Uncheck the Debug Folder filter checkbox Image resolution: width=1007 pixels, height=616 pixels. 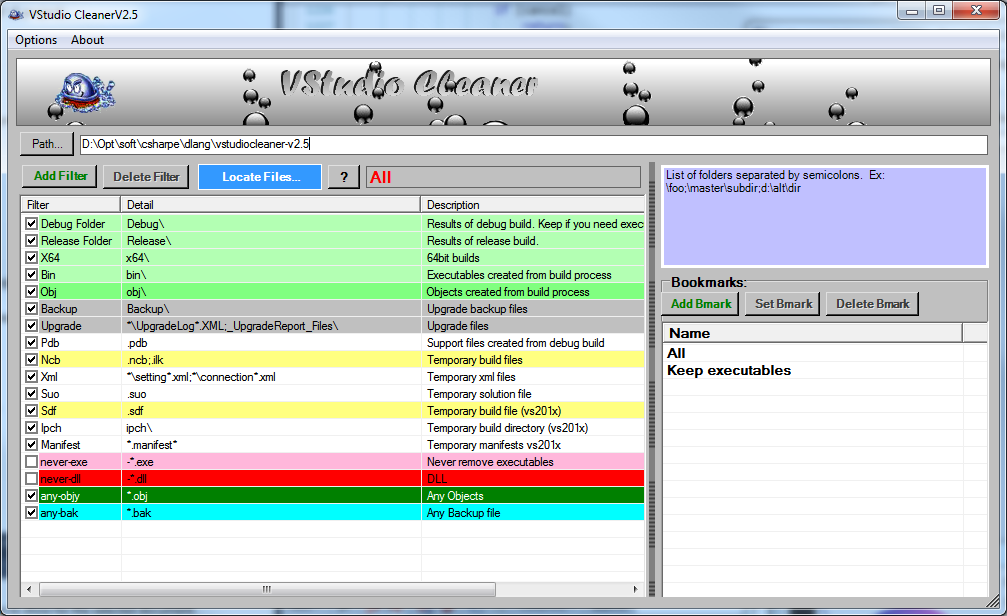[x=31, y=224]
